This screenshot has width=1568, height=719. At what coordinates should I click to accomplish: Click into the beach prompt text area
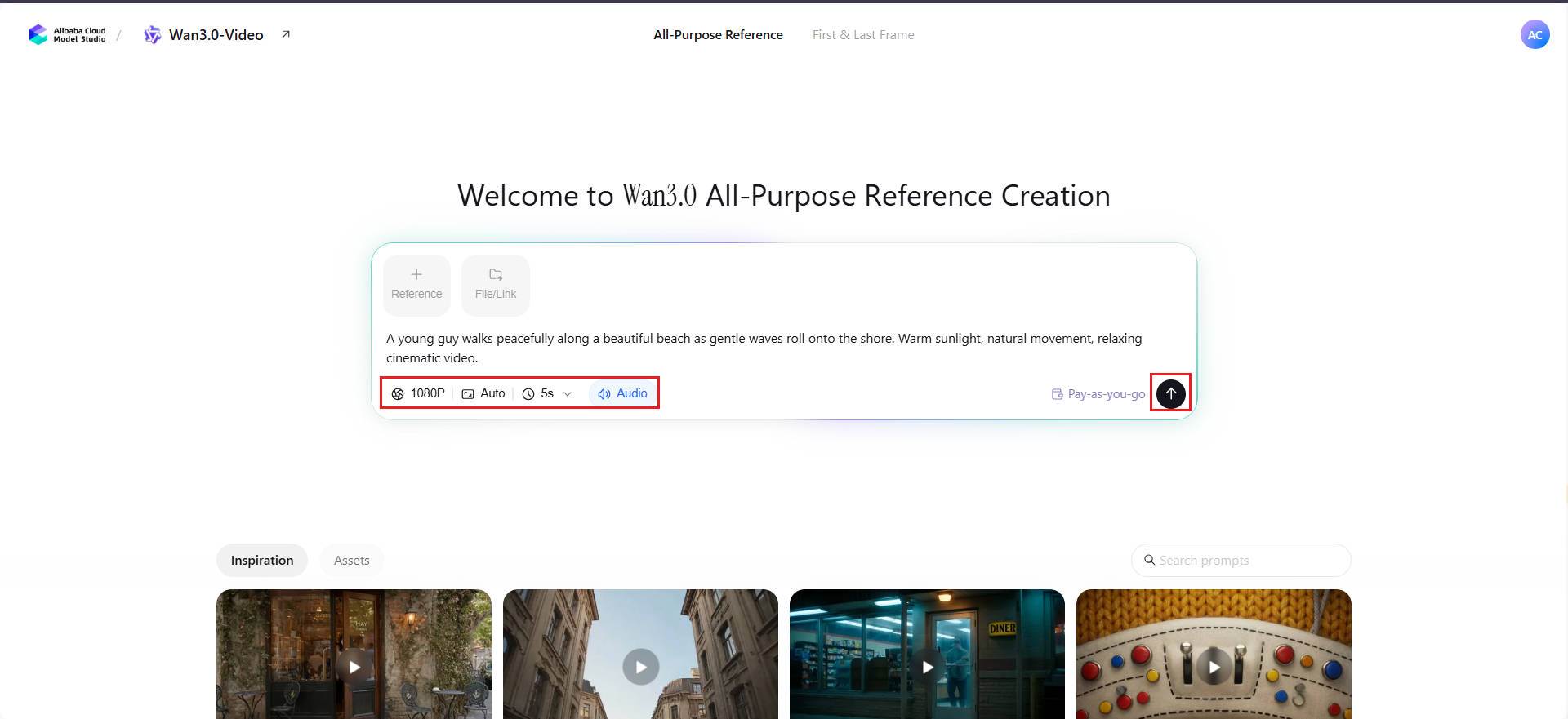click(x=764, y=348)
